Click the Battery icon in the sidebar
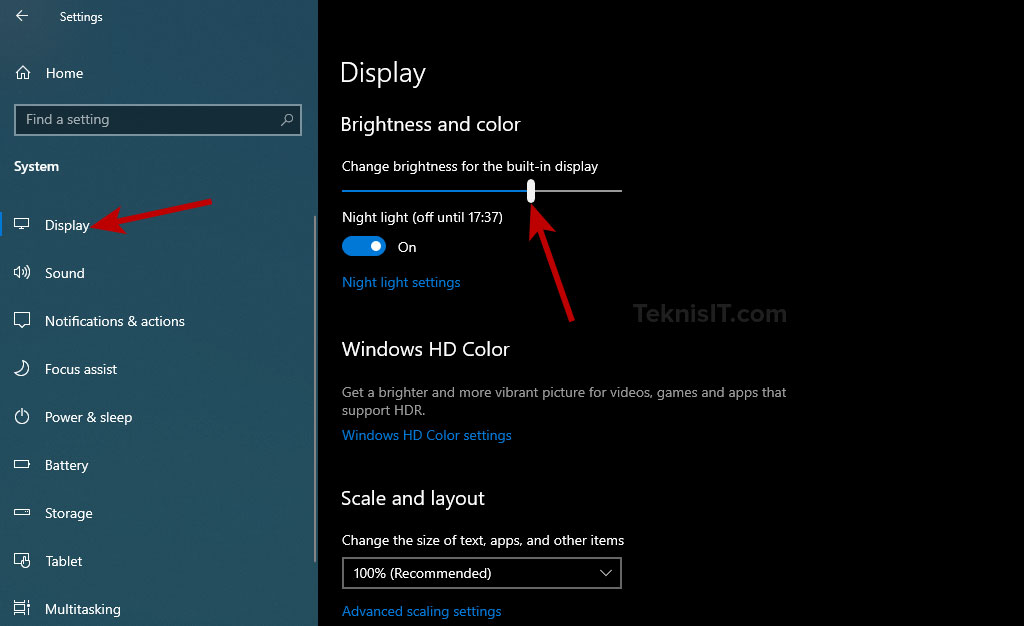1024x626 pixels. 21,465
